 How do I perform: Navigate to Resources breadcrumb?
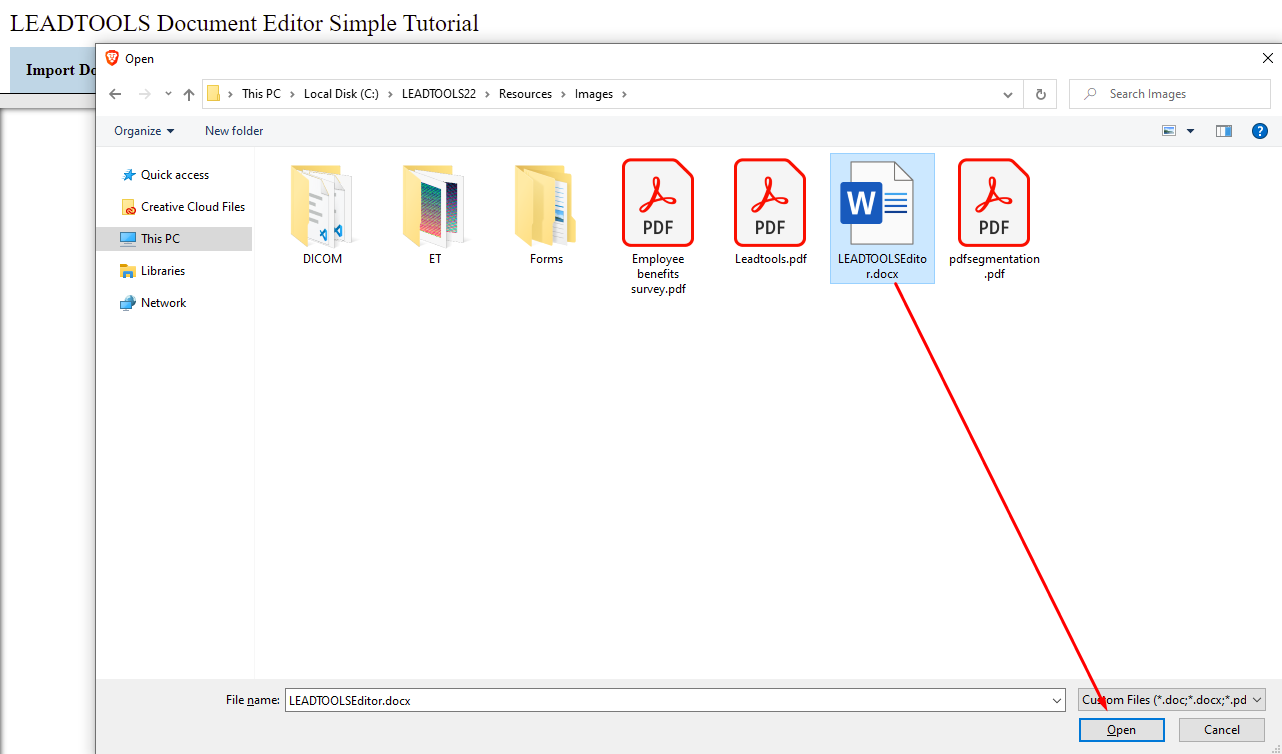525,94
